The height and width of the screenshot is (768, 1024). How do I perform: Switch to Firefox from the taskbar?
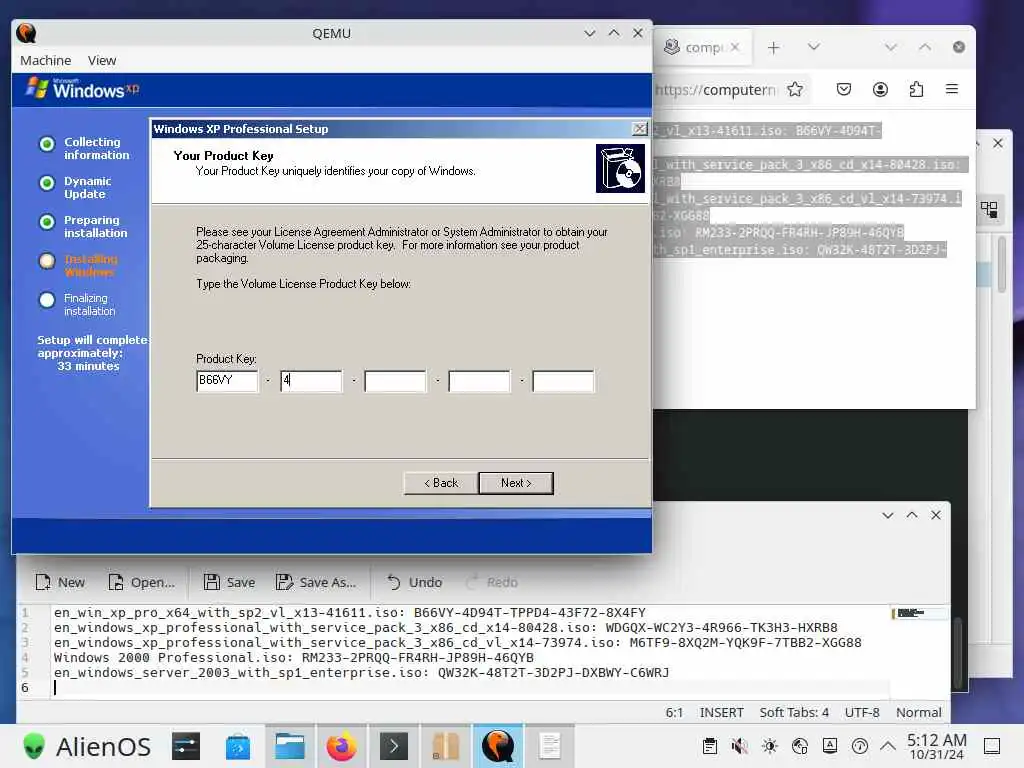tap(342, 746)
